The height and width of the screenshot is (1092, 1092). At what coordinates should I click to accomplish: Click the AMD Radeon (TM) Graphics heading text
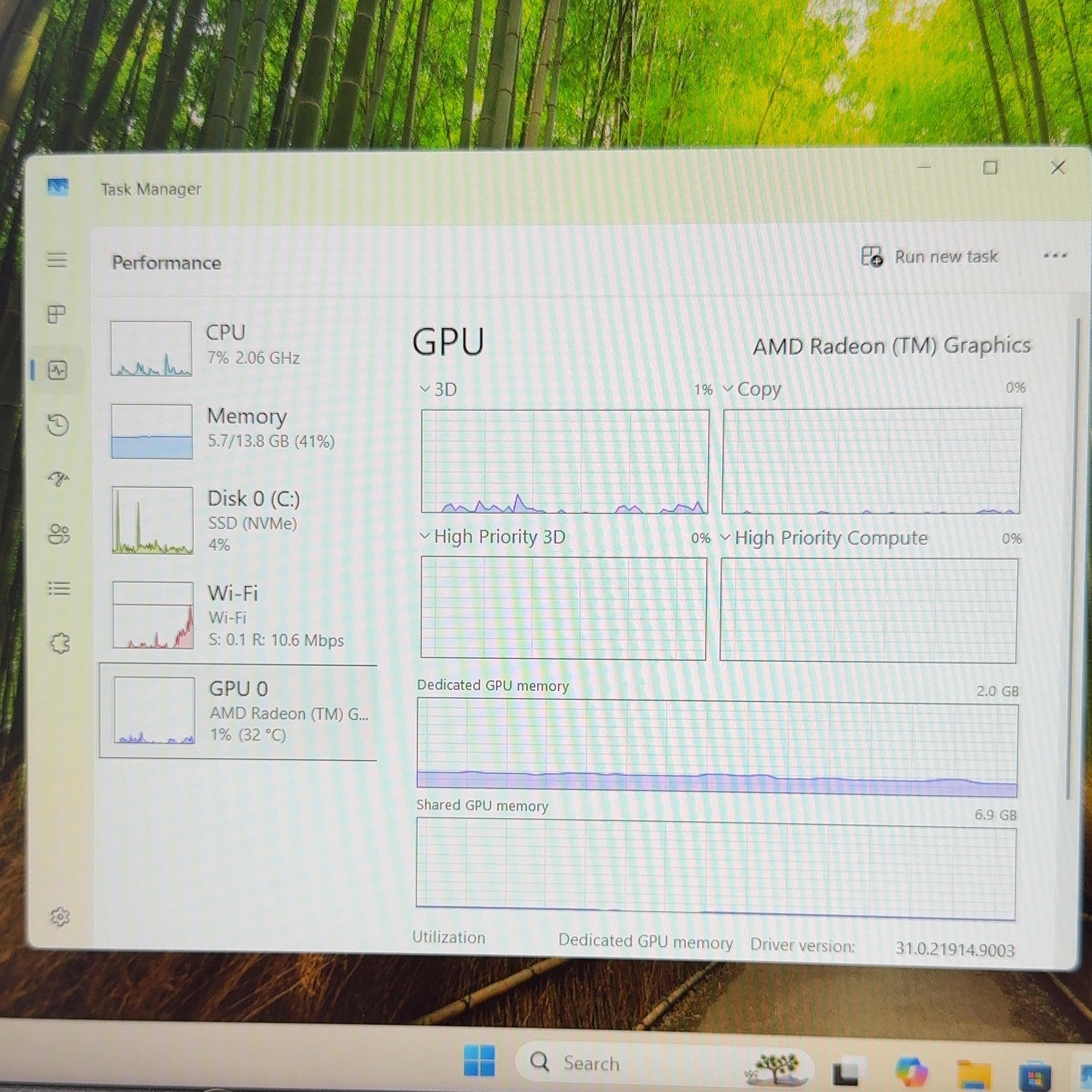pyautogui.click(x=892, y=346)
